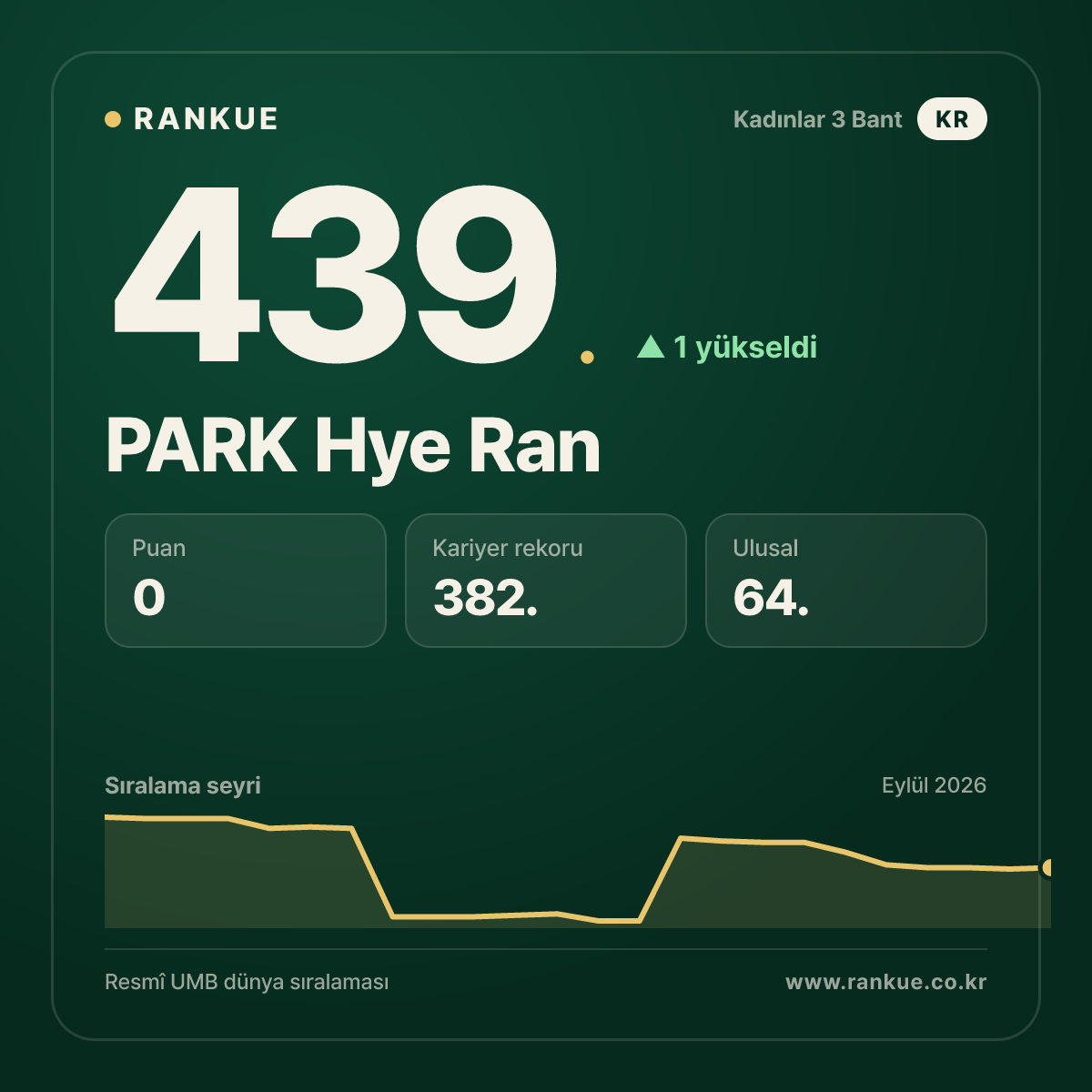Click the RANKUE logo text
Viewport: 1092px width, 1092px height.
click(x=206, y=119)
